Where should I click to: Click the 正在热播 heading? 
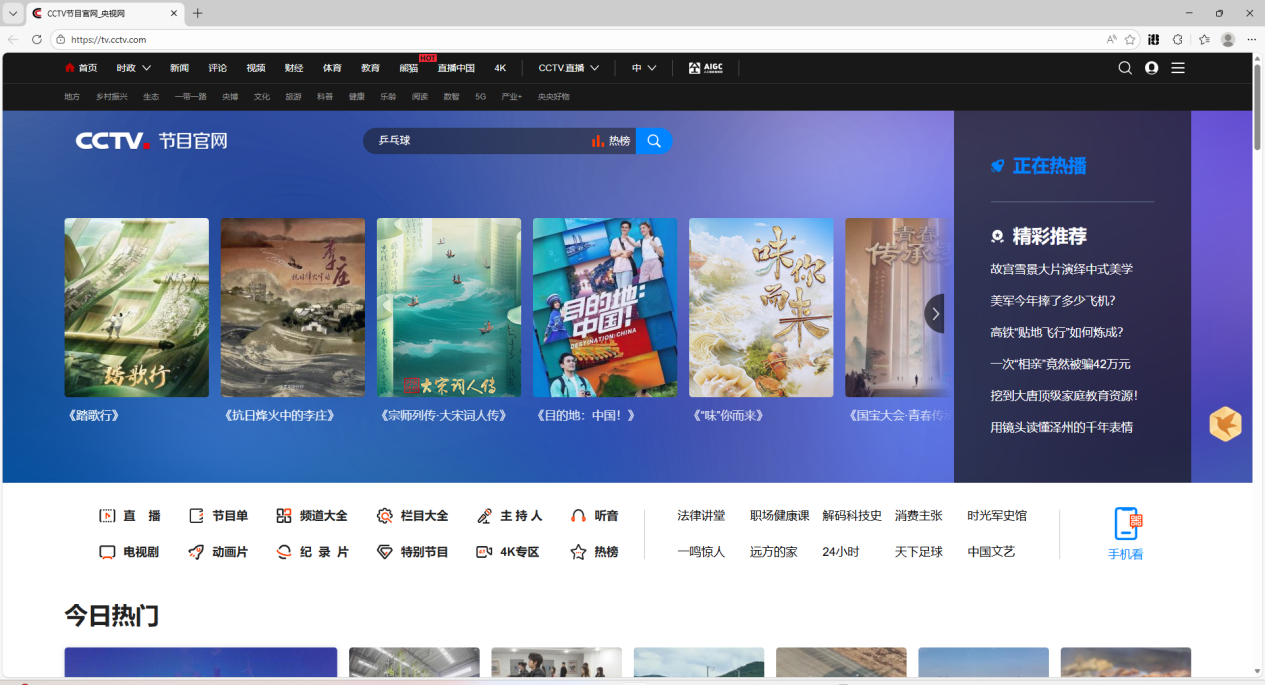click(x=1049, y=166)
